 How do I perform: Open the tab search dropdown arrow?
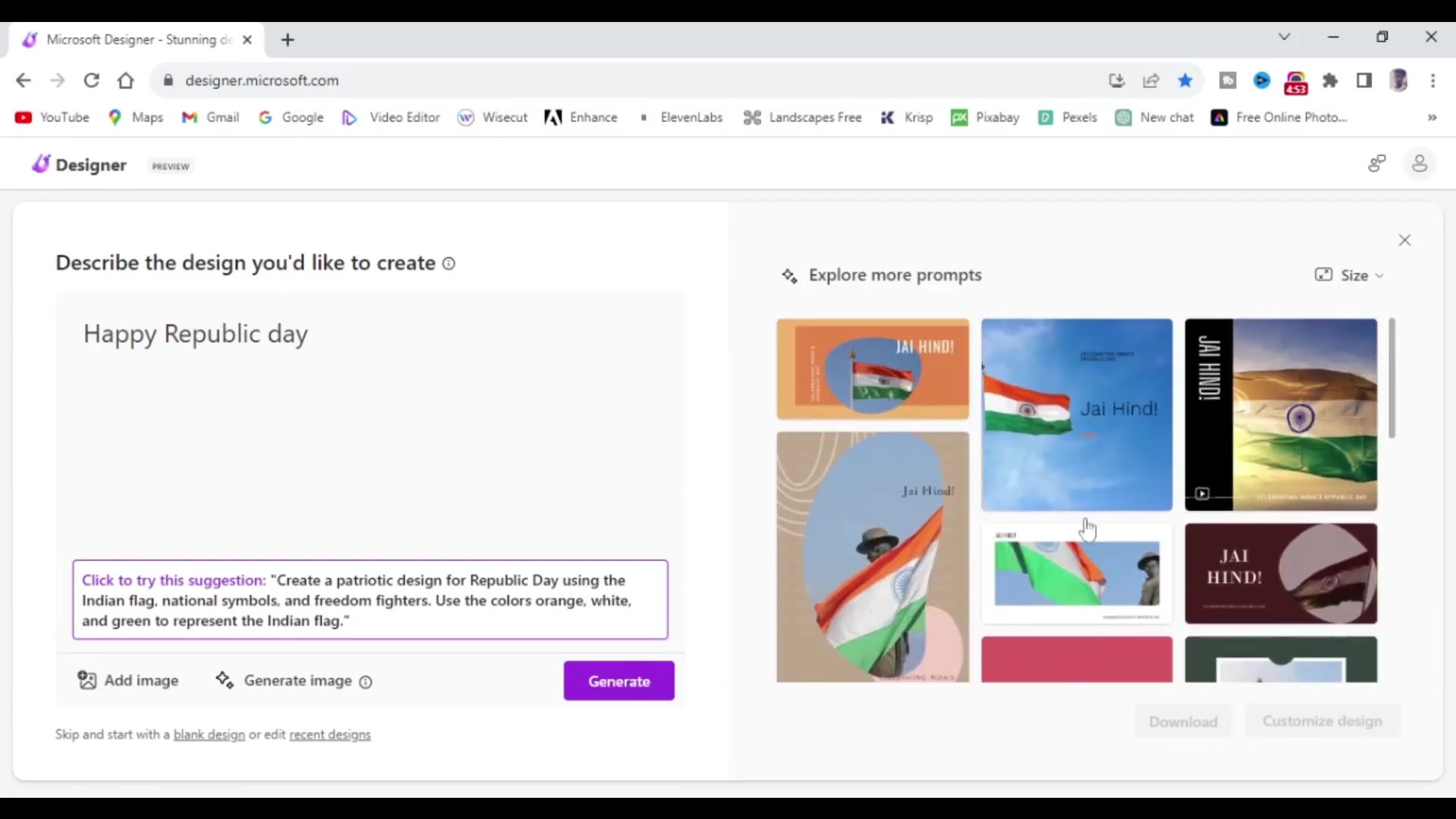(1284, 36)
